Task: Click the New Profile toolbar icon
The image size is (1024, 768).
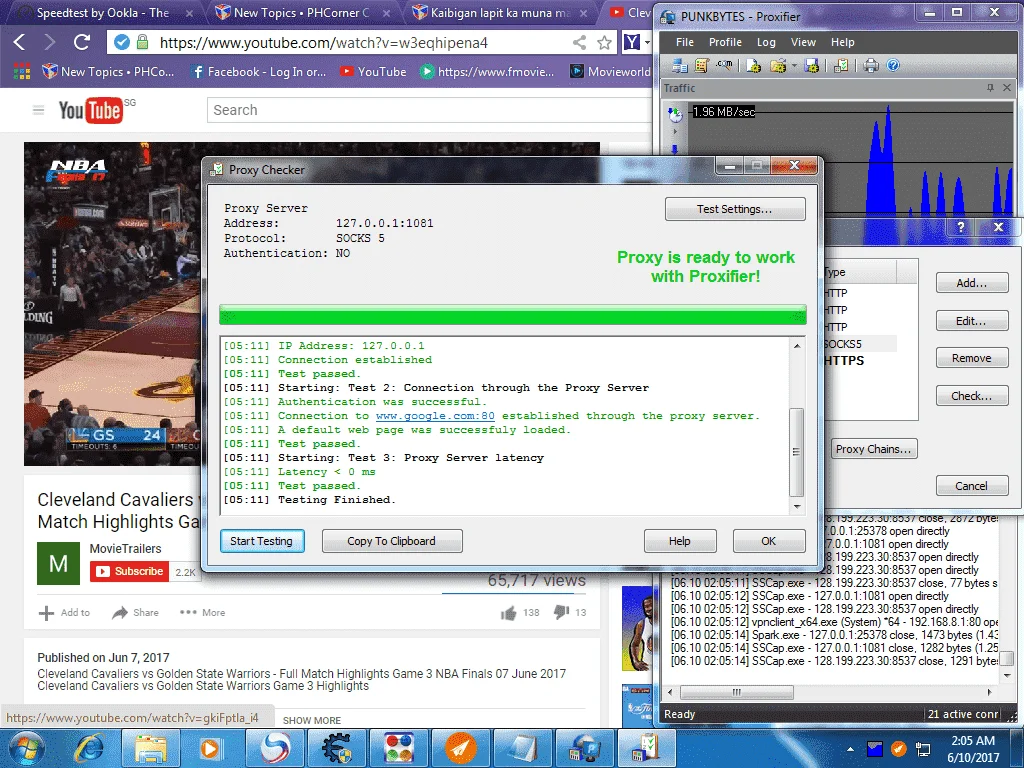Action: coord(753,65)
